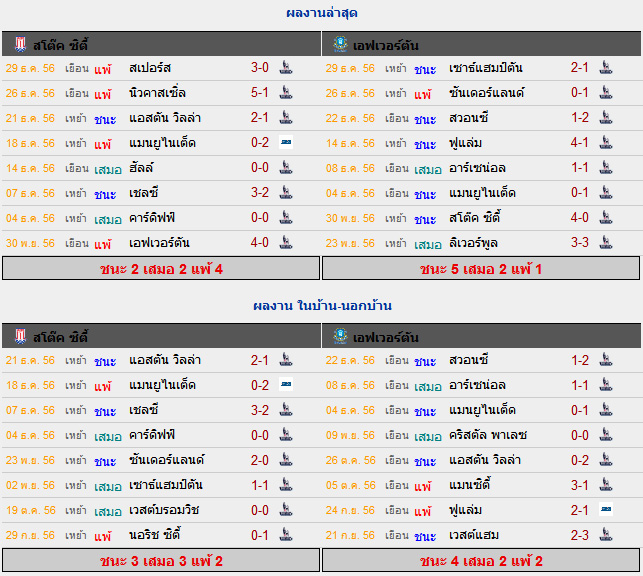The image size is (643, 576).
Task: Click the 'แพ้' result in the แมนซิตี้ row
Action: (422, 486)
